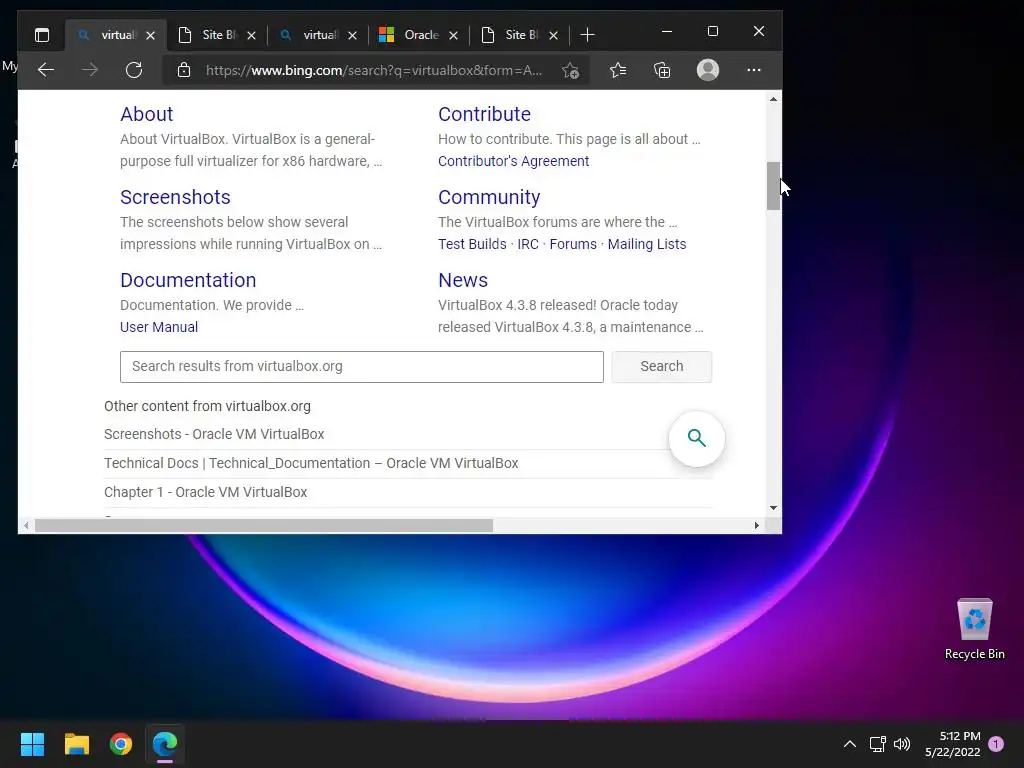Screen dimensions: 1024x768
Task: Open the Collections icon
Action: pos(662,70)
